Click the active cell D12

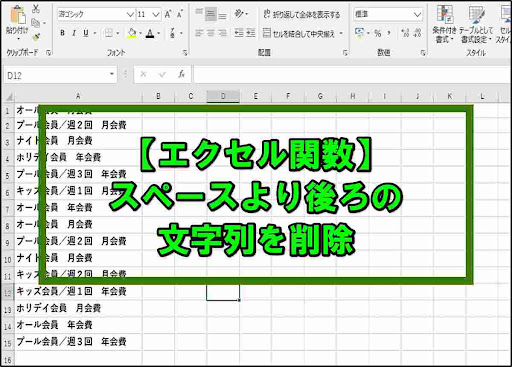coord(223,292)
